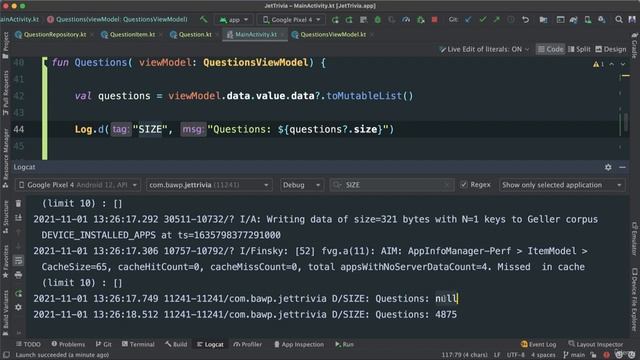
Task: Select the Logcat tool window button
Action: tap(210, 344)
